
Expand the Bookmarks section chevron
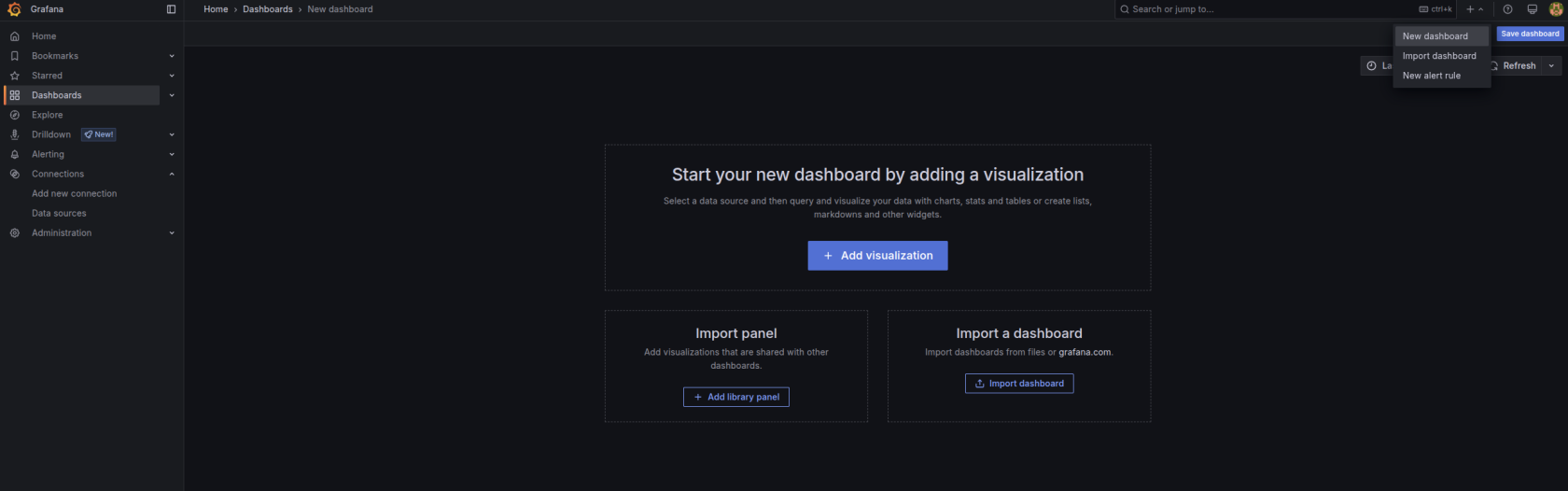pyautogui.click(x=172, y=56)
